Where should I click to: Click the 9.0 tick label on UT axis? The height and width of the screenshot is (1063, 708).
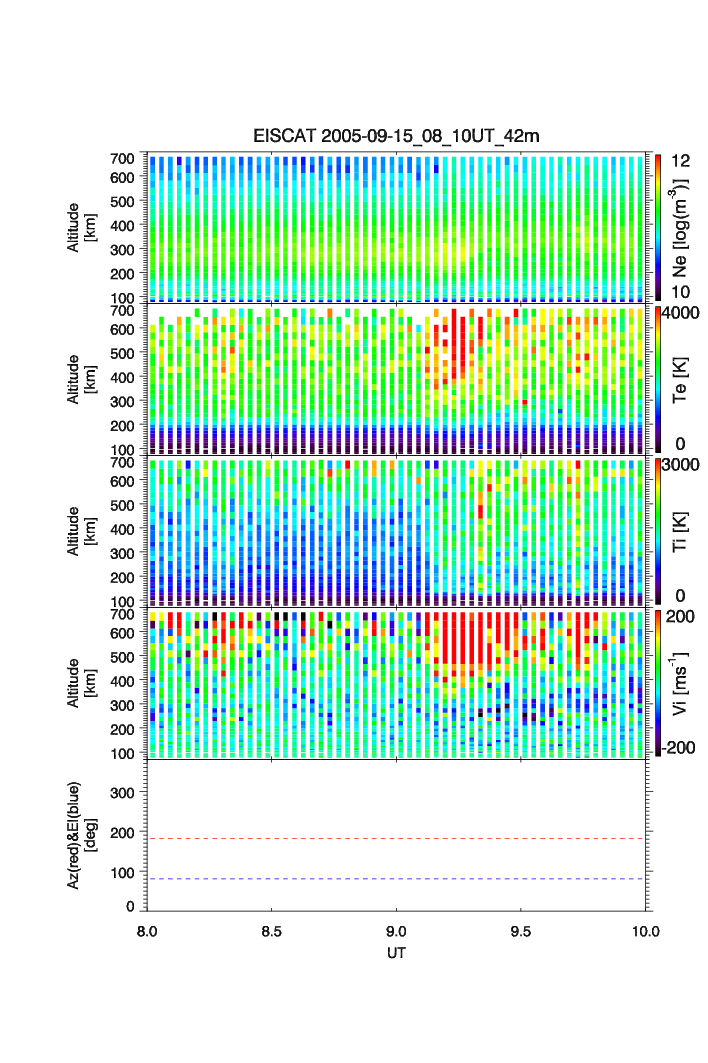click(x=396, y=930)
